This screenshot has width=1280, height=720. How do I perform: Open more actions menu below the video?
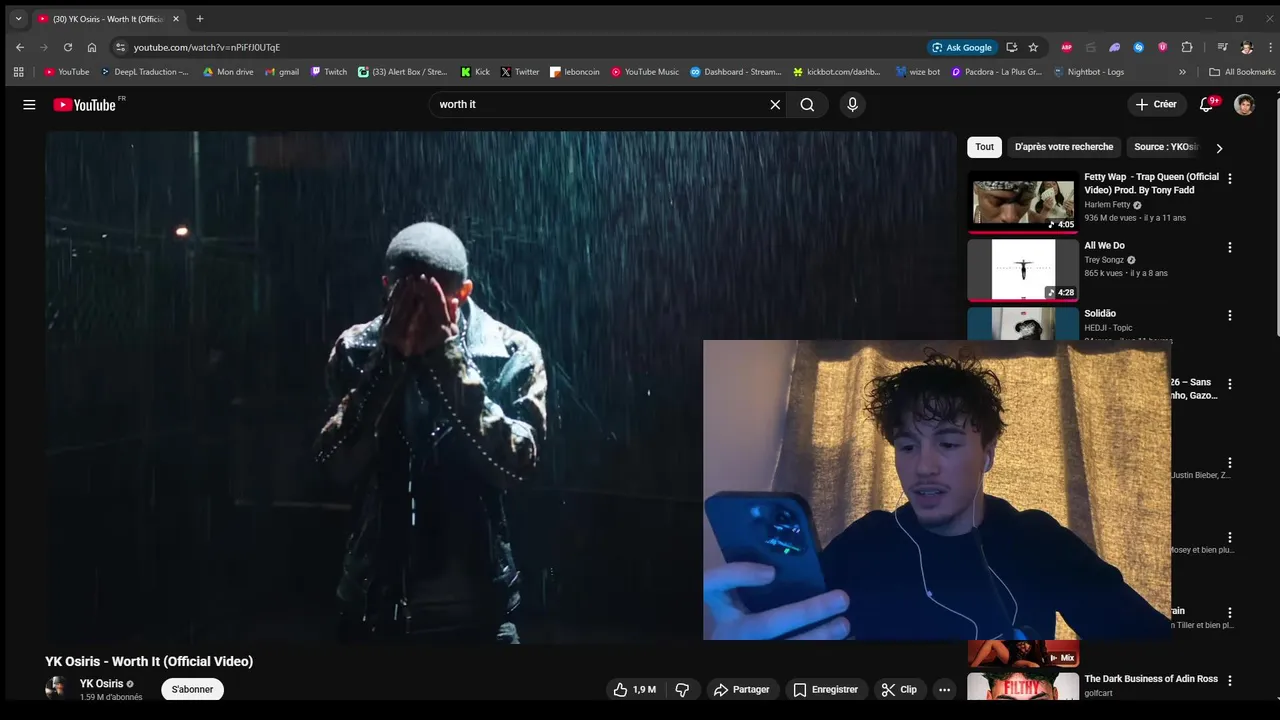click(x=944, y=690)
